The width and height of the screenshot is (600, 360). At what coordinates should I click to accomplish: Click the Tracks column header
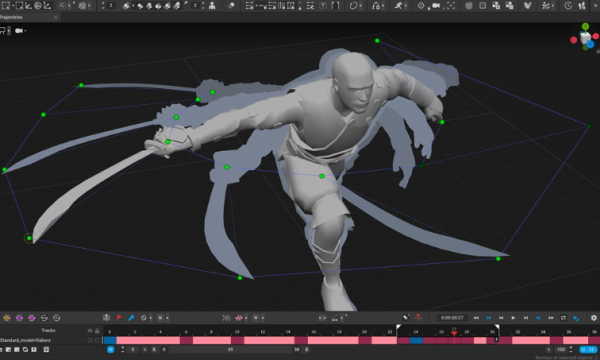48,330
